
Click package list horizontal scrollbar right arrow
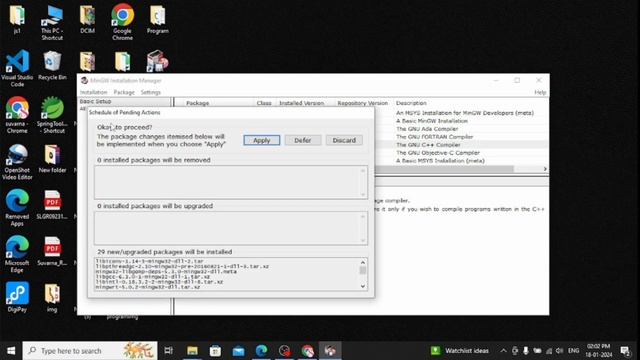tap(545, 169)
